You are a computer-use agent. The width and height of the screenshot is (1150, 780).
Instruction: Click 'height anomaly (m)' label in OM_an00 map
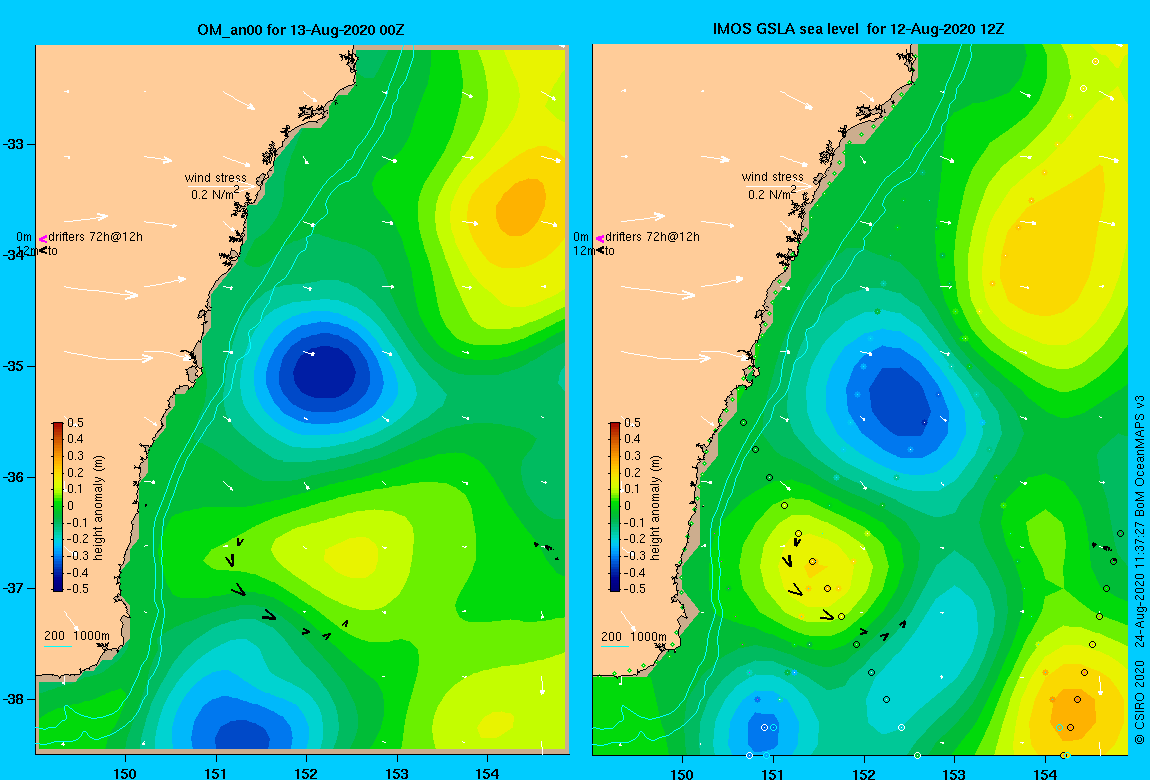[98, 507]
